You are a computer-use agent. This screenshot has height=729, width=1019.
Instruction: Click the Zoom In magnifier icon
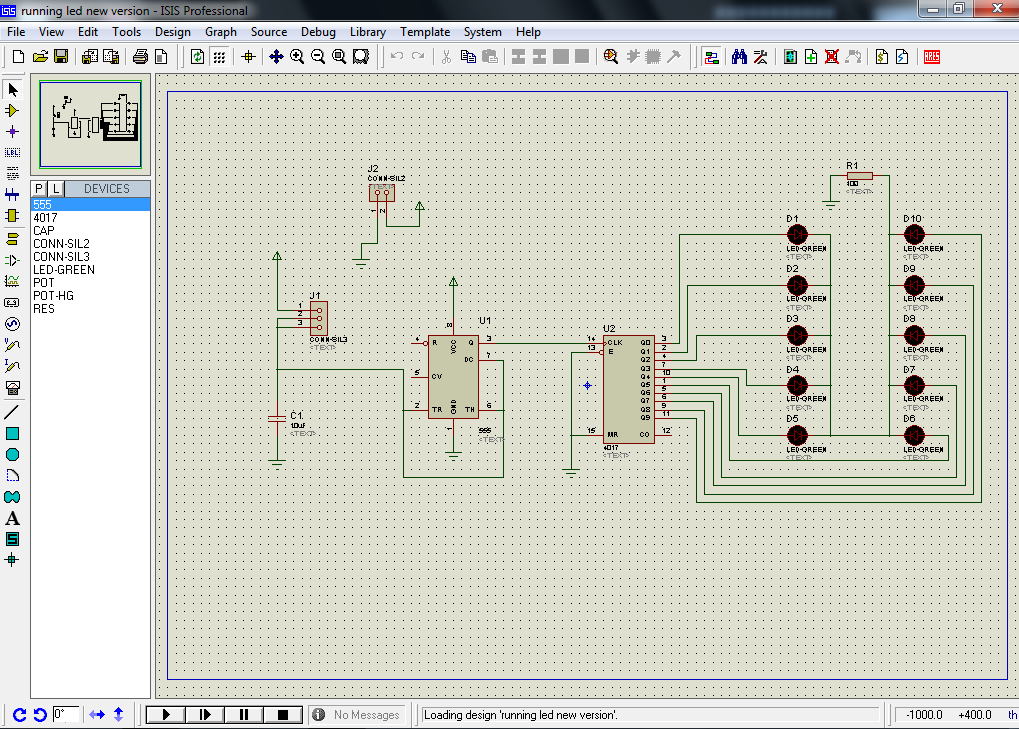coord(297,57)
